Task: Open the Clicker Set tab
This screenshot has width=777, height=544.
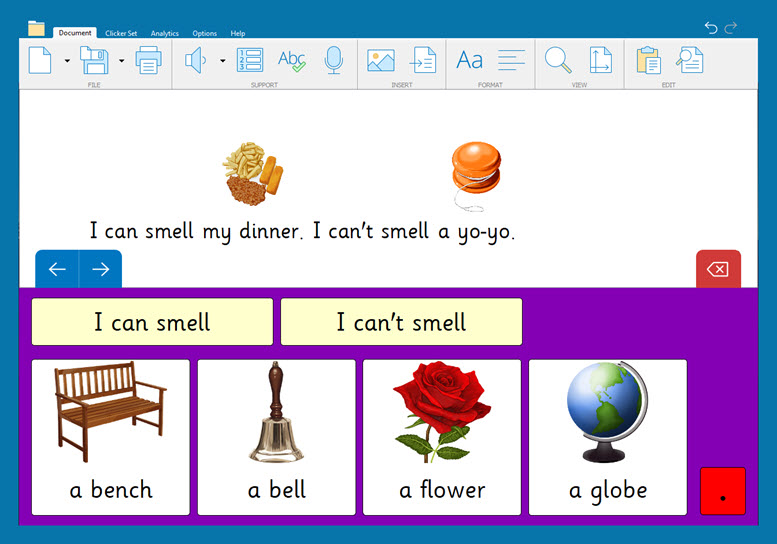Action: click(x=121, y=33)
